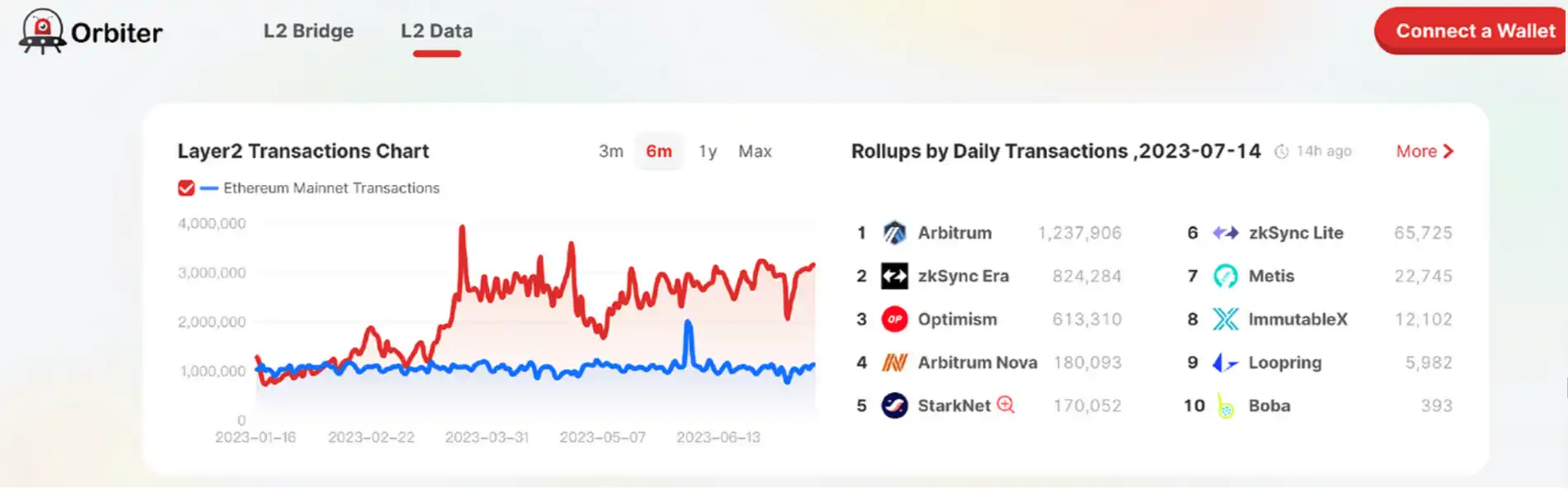Viewport: 1568px width, 489px height.
Task: Click the blue Ethereum Mainnet legend line
Action: point(209,188)
